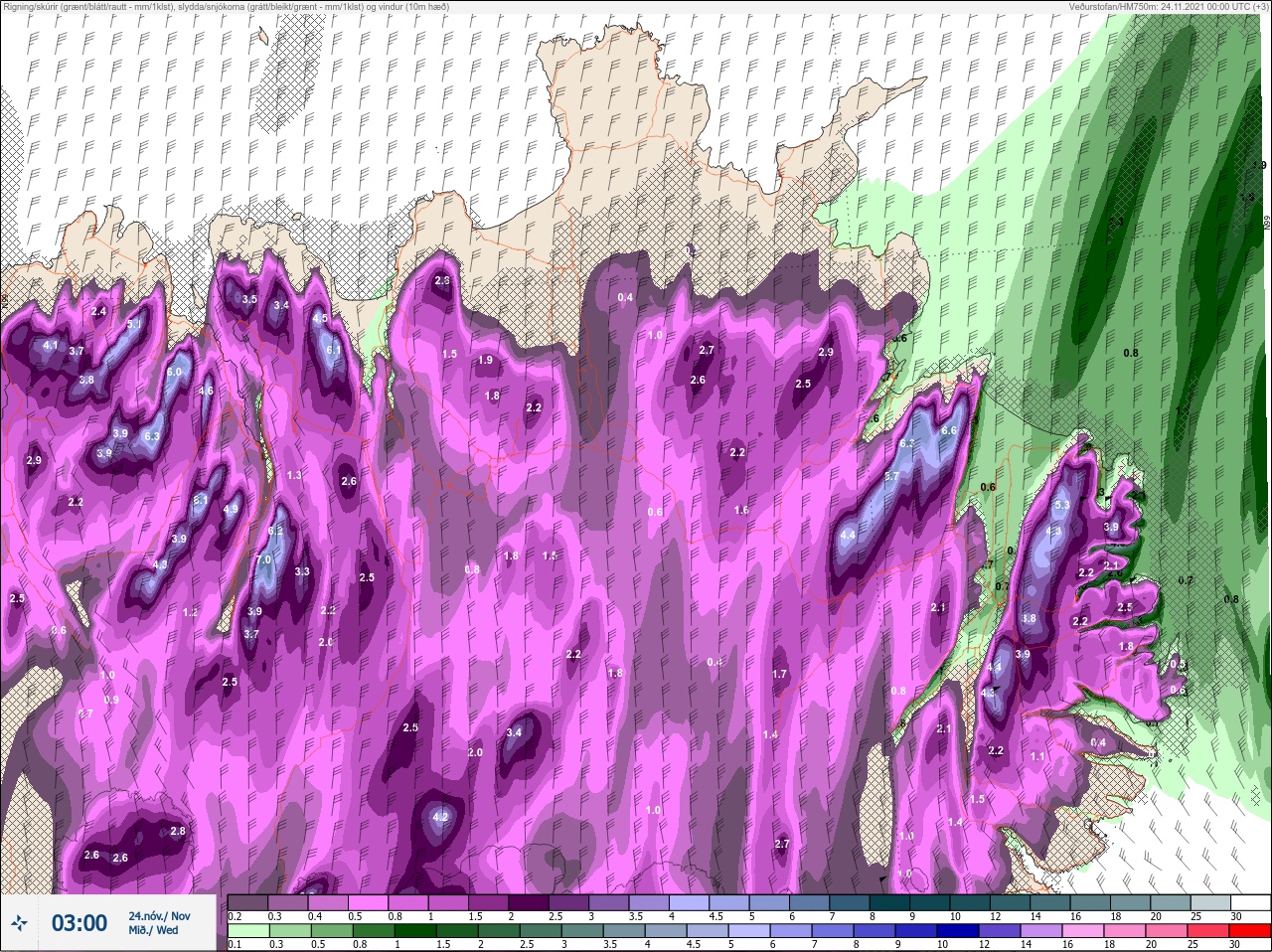1272x952 pixels.
Task: Click the precipitation value 3.5 on the map
Action: [x=249, y=299]
